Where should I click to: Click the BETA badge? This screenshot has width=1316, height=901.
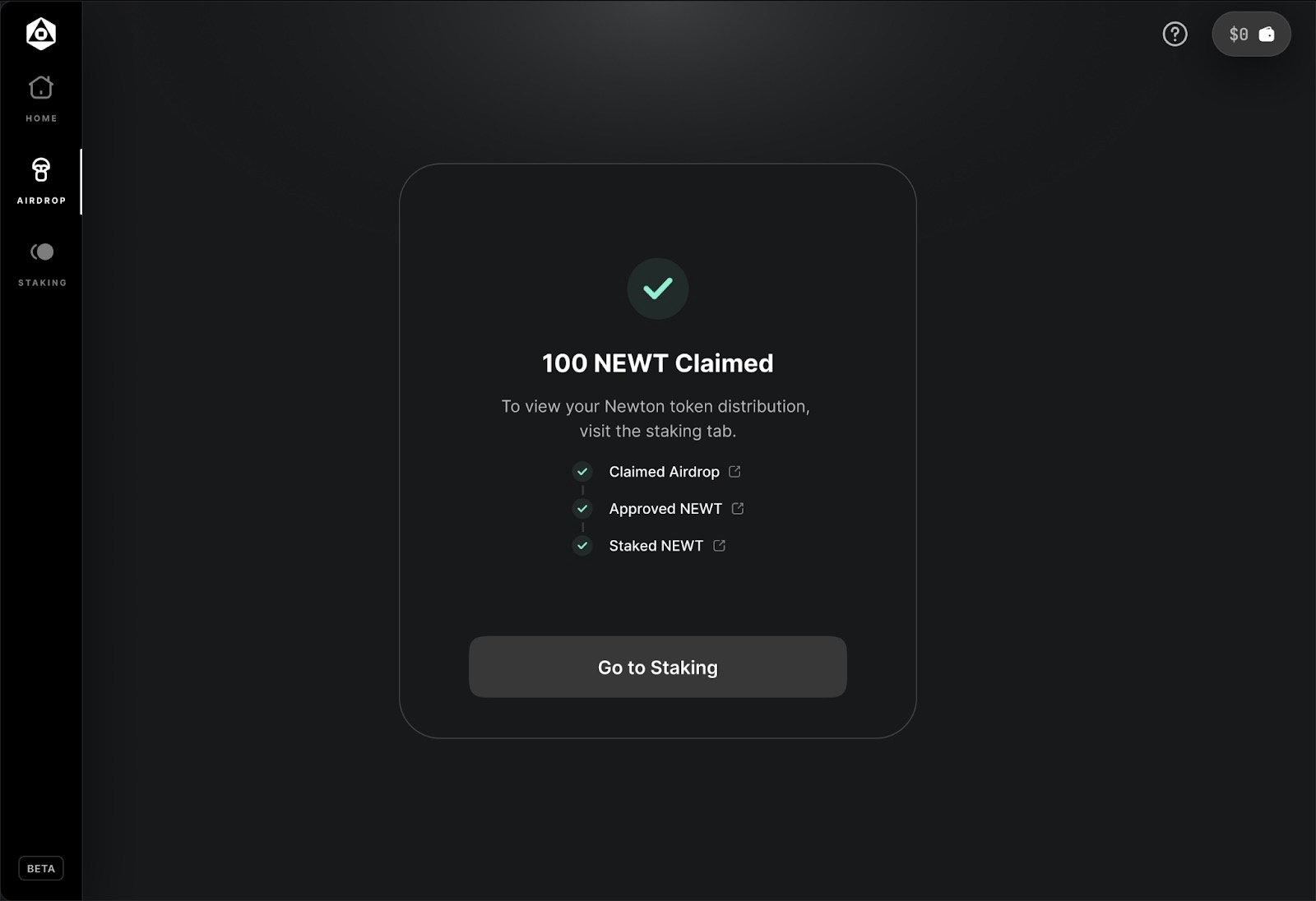coord(41,868)
